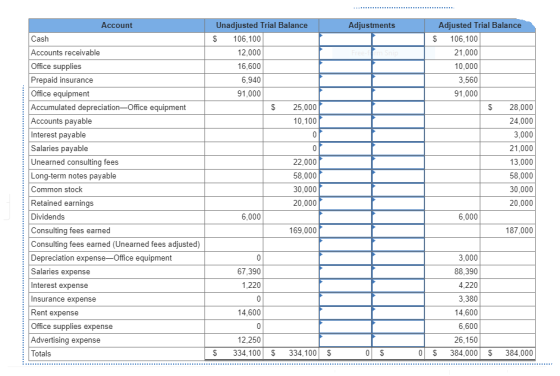Click Salaries payable credit adjustment field
This screenshot has width=560, height=376.
pyautogui.click(x=398, y=149)
